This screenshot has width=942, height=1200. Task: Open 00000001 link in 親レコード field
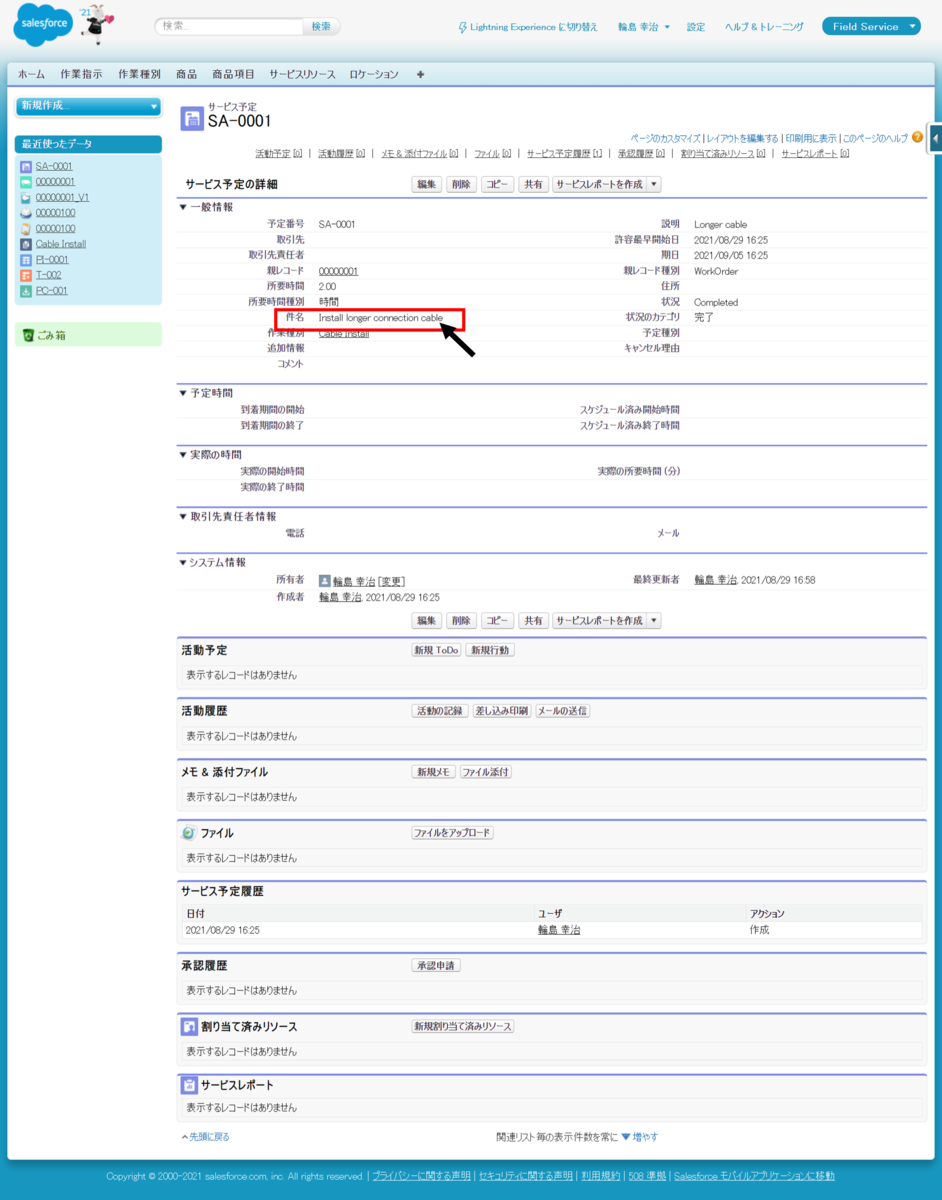coord(338,271)
